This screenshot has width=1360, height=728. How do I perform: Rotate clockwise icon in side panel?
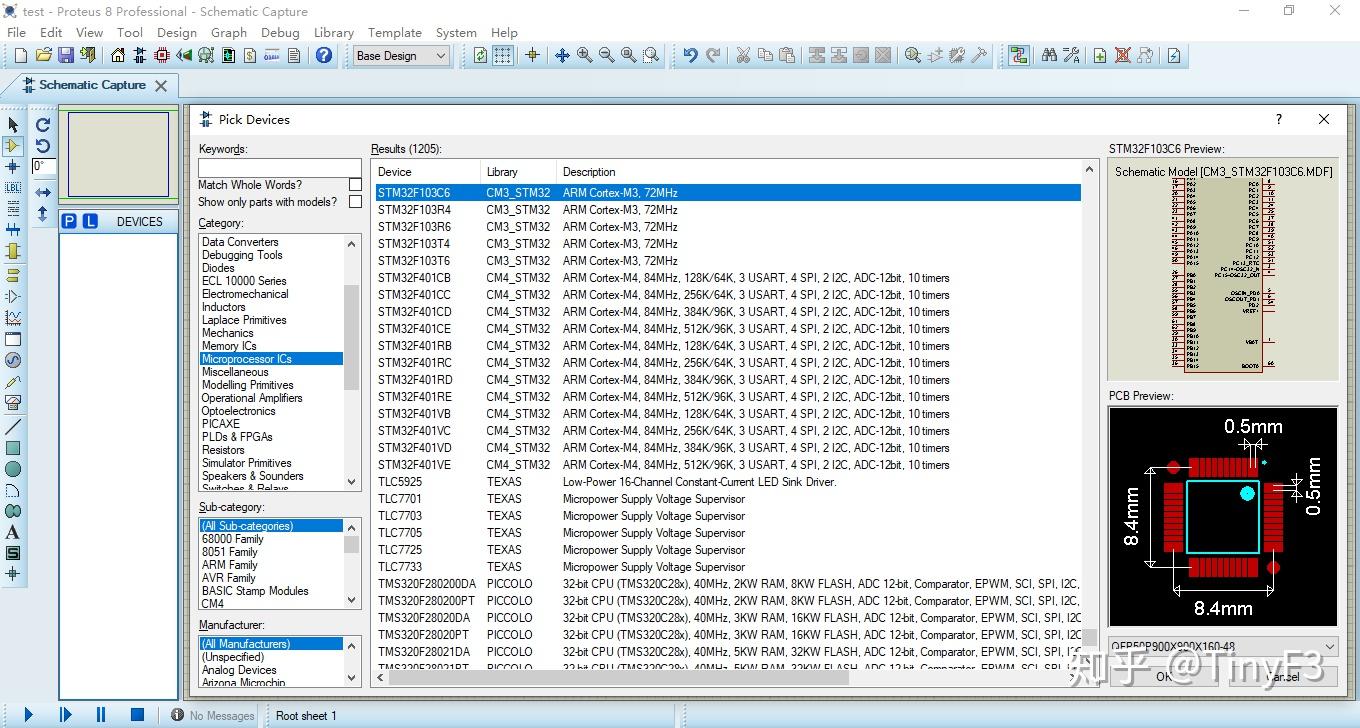click(43, 125)
